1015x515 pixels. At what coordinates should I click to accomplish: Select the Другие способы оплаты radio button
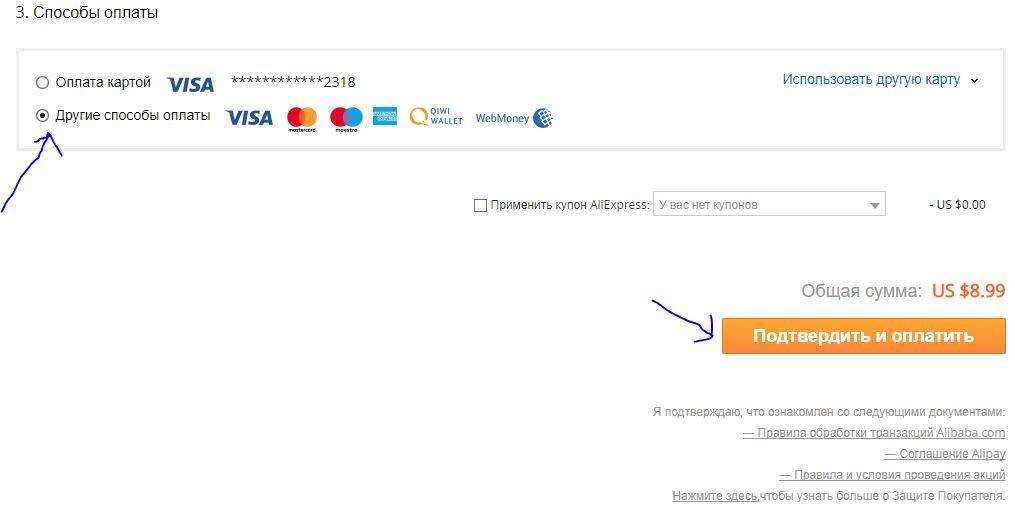pyautogui.click(x=42, y=116)
